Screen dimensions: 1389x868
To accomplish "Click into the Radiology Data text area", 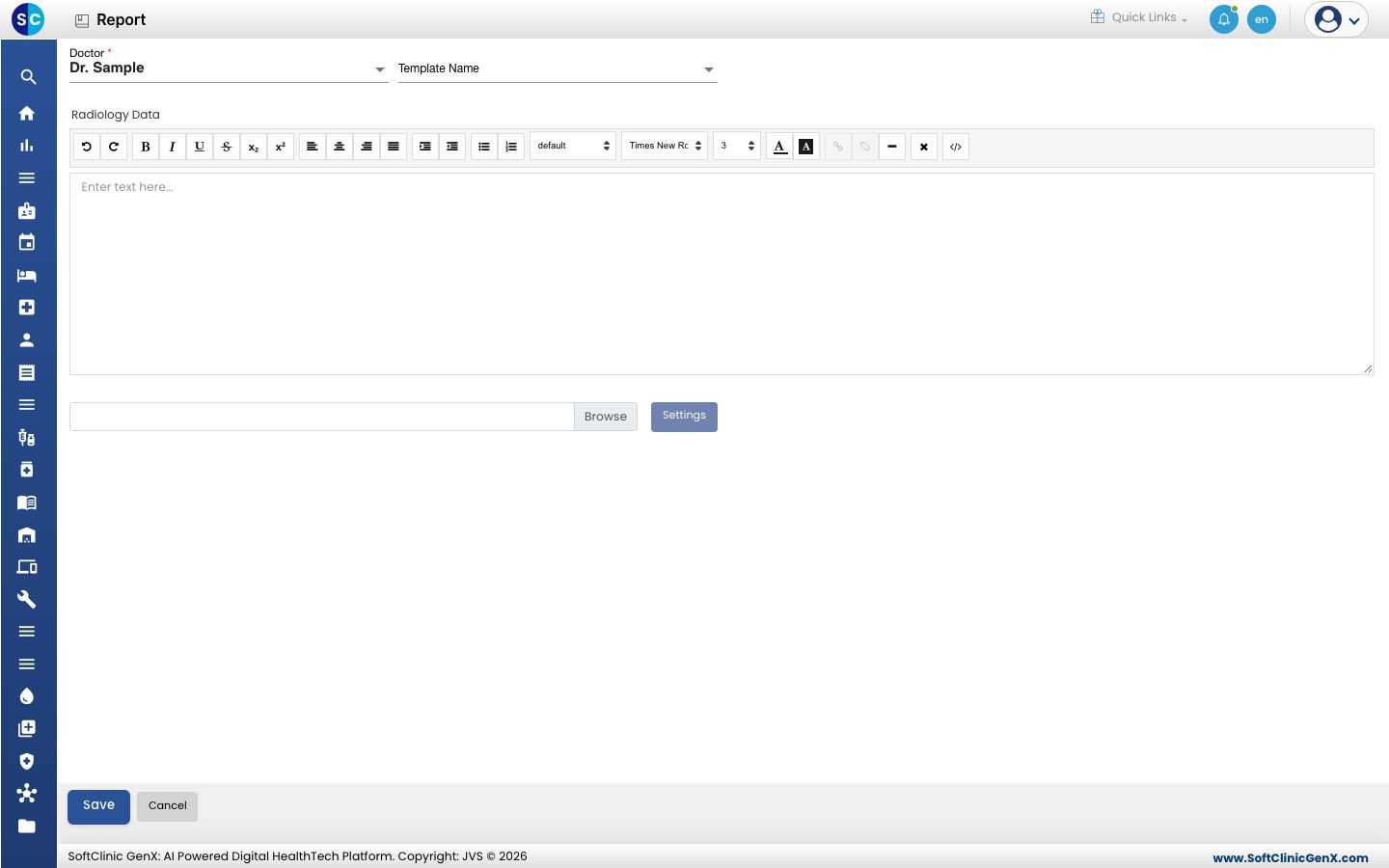I will click(722, 274).
